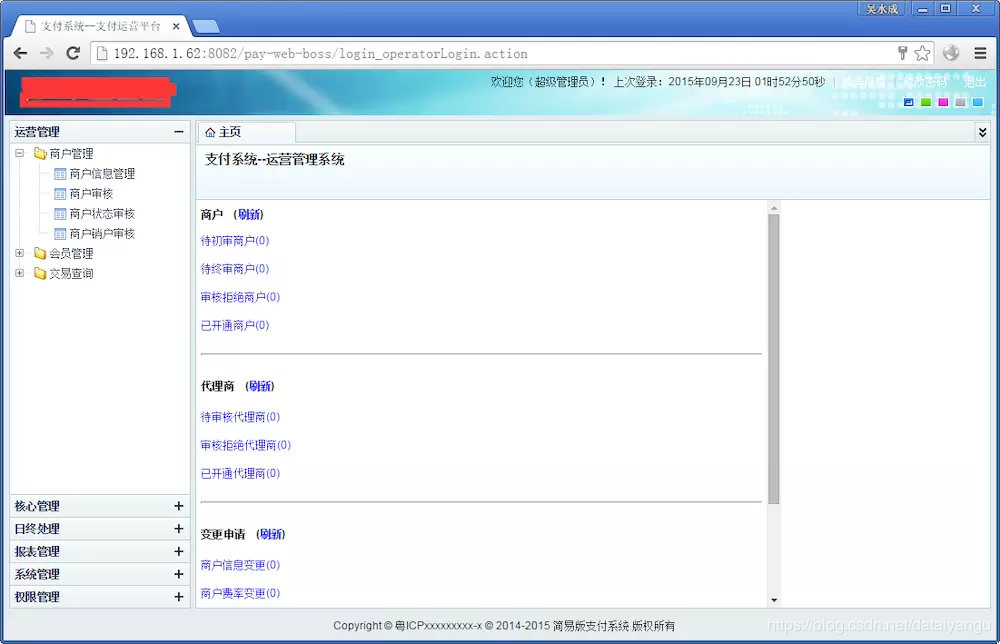Open the double-chevron dropdown right of the tab bar
The width and height of the screenshot is (1000, 644).
(983, 131)
